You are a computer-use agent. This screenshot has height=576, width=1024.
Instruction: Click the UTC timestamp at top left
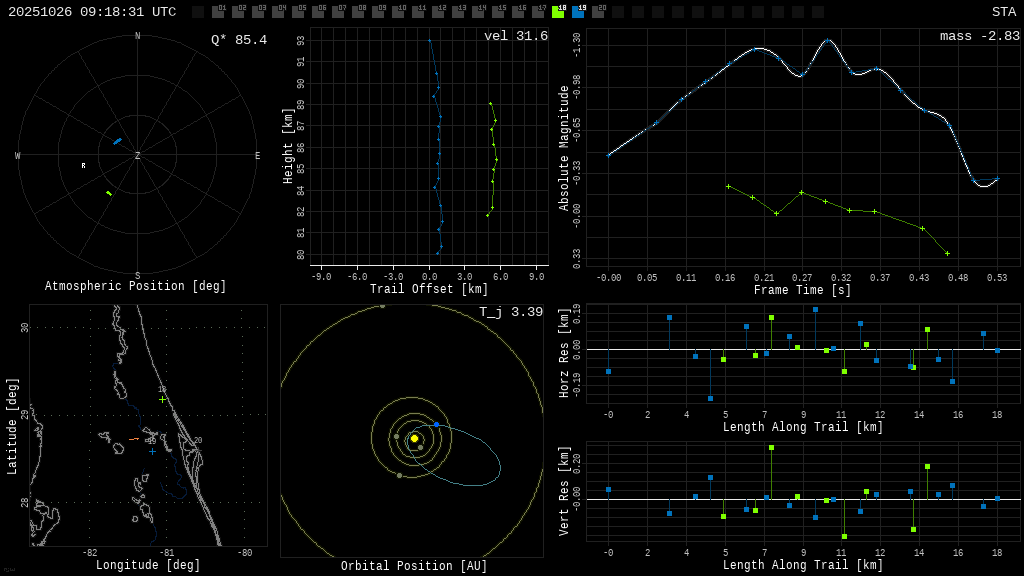(92, 12)
